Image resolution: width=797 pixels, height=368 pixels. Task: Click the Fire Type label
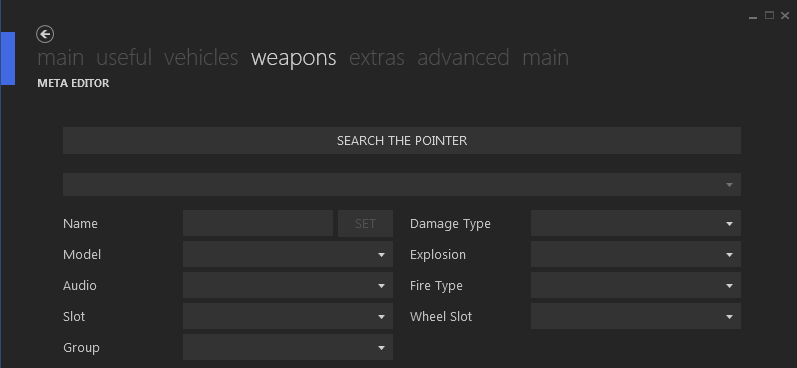tap(436, 286)
